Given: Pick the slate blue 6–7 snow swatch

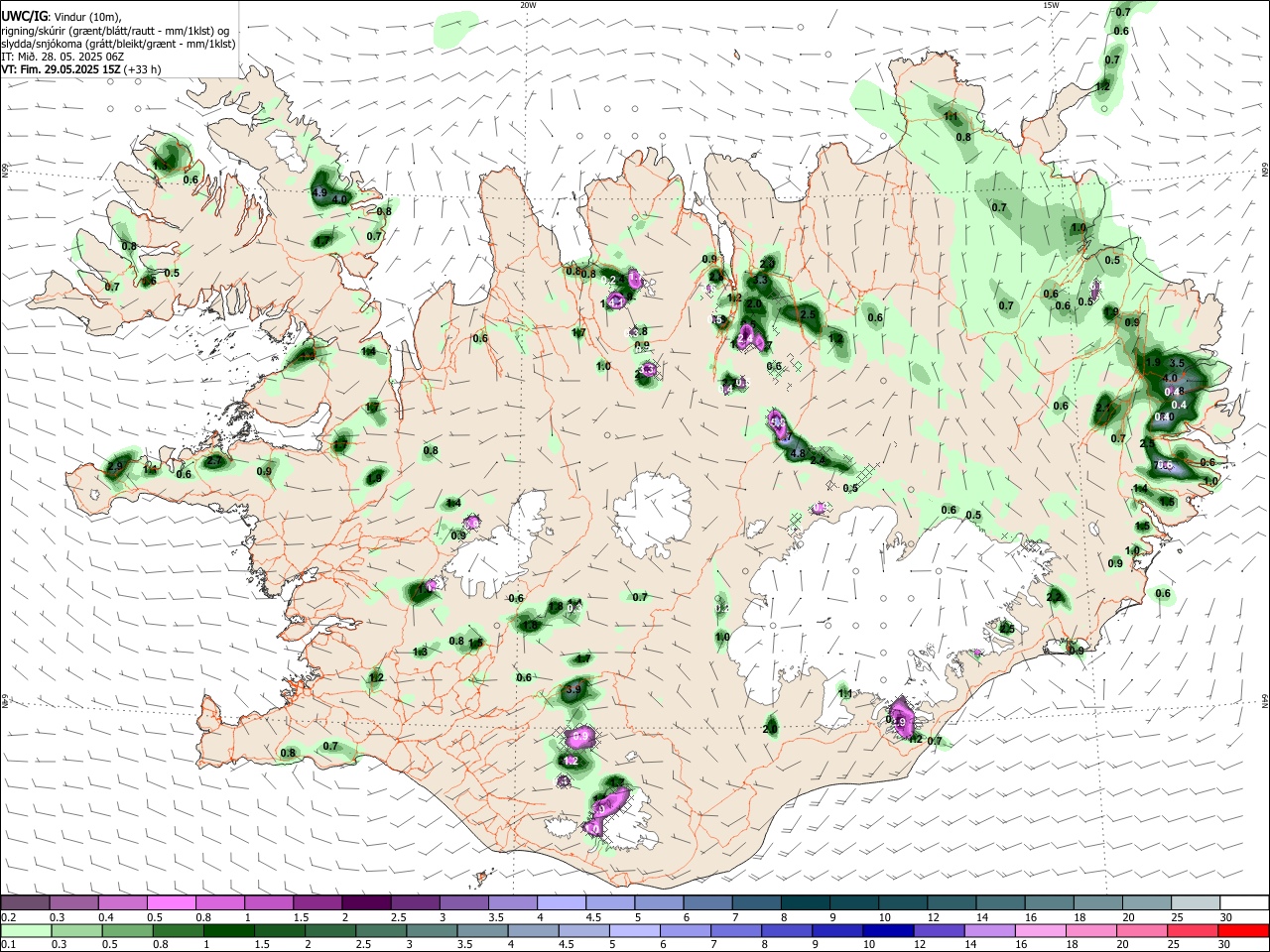Looking at the screenshot, I should pos(708,903).
